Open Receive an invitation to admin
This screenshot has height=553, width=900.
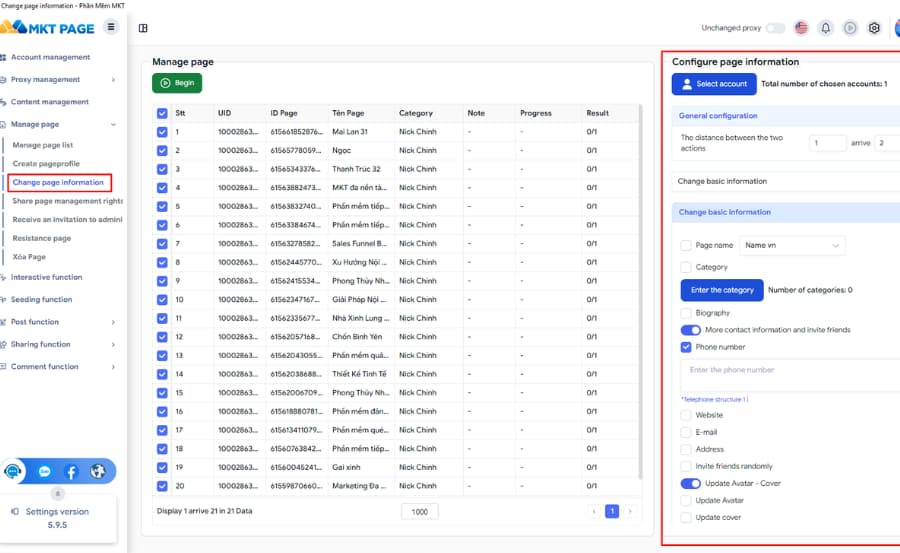coord(67,219)
